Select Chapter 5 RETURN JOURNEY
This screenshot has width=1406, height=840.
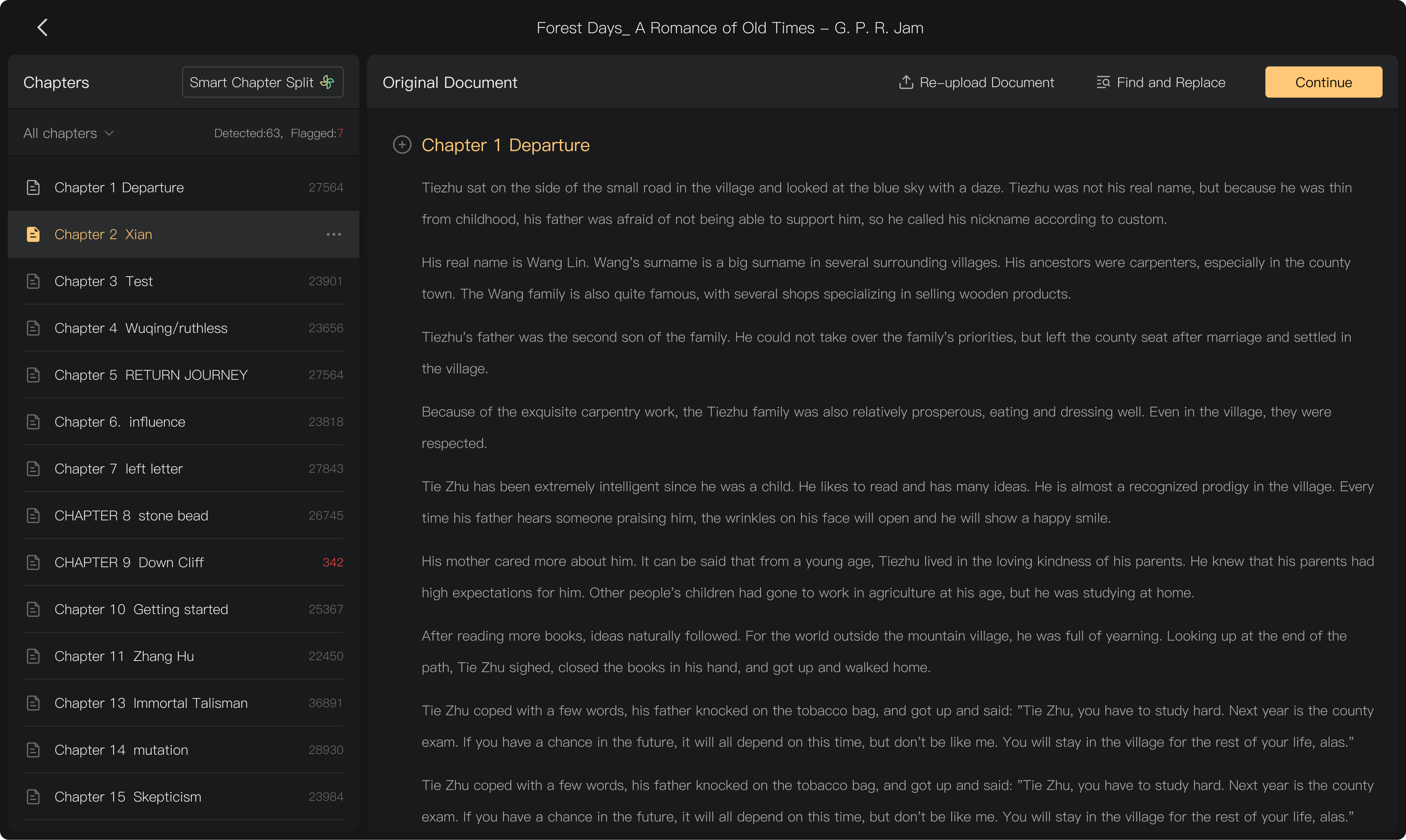(x=183, y=375)
